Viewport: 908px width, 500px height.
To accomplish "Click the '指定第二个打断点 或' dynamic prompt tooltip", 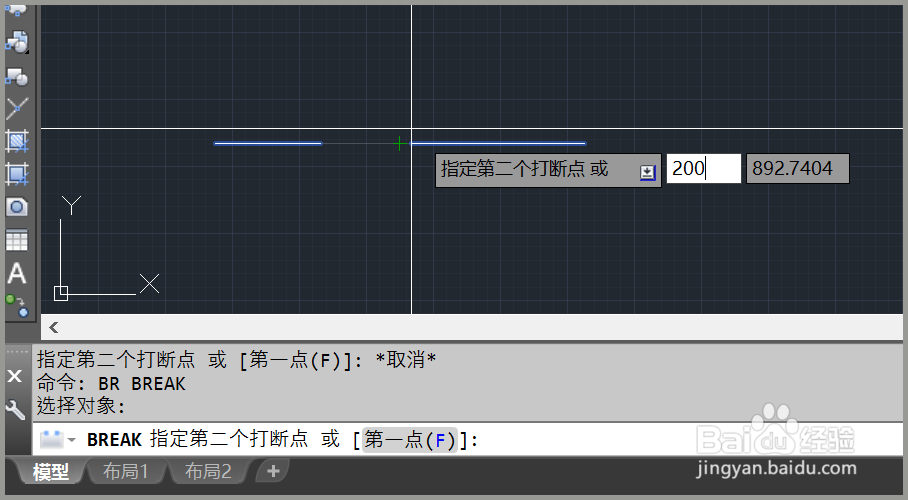I will click(548, 170).
